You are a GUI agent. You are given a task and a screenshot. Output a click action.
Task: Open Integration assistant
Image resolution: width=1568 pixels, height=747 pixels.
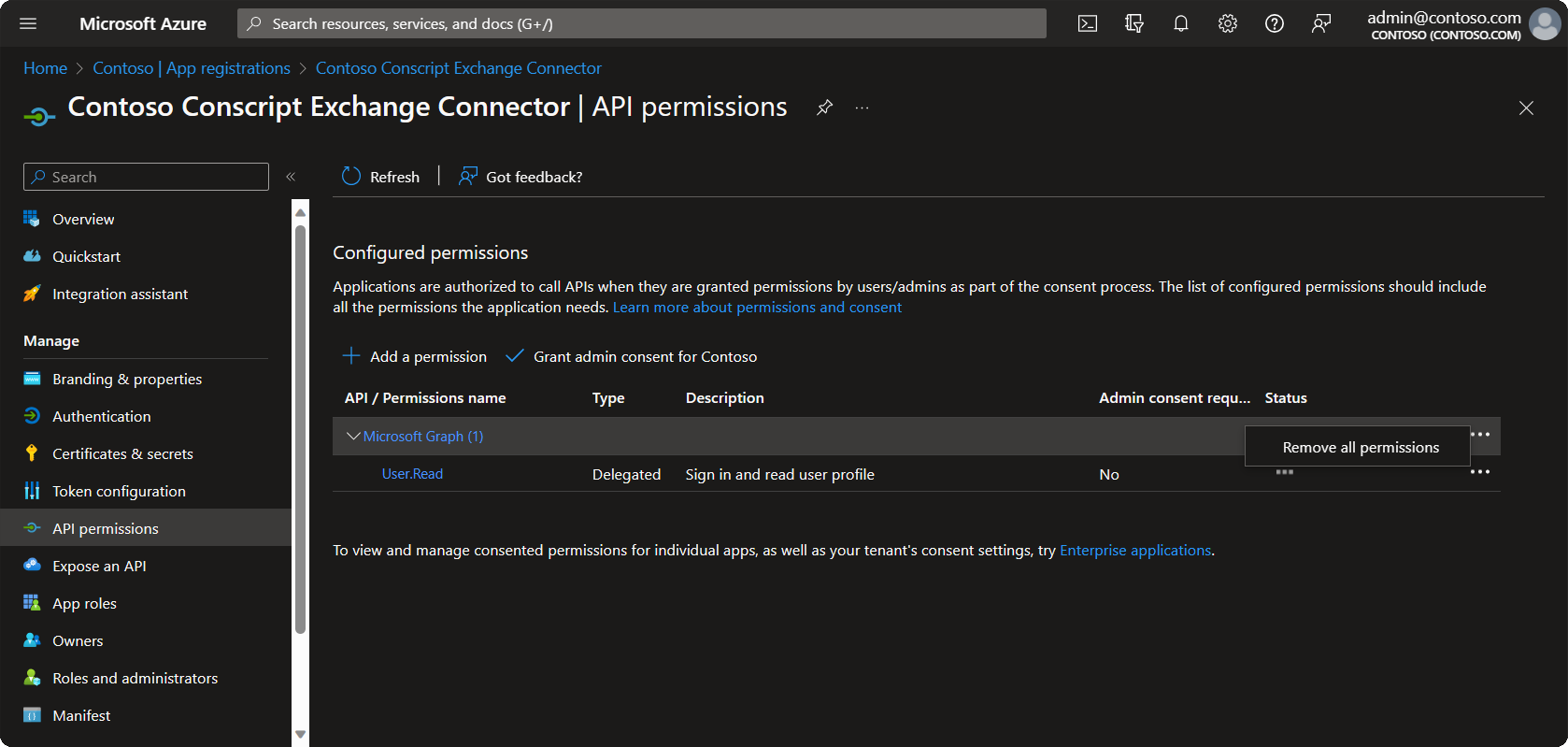[x=120, y=294]
